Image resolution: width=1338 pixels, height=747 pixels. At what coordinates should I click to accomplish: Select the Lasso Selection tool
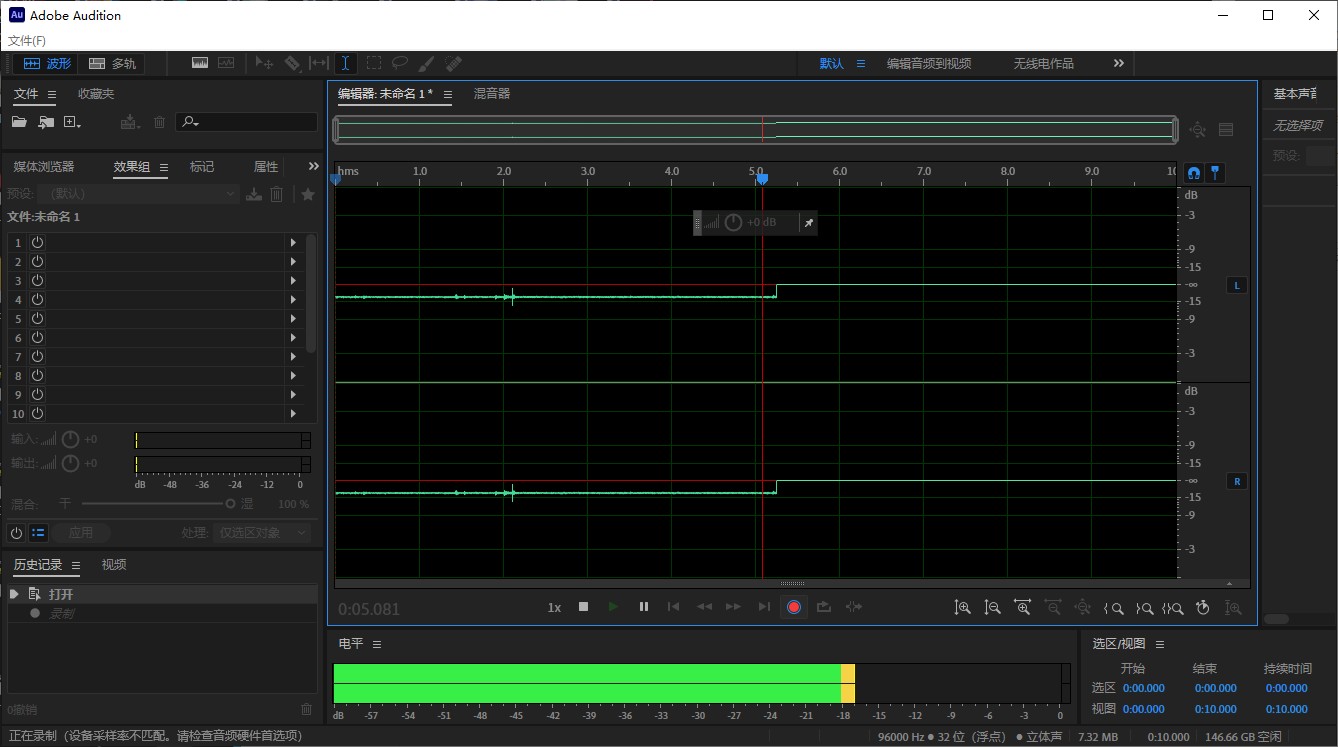coord(400,63)
